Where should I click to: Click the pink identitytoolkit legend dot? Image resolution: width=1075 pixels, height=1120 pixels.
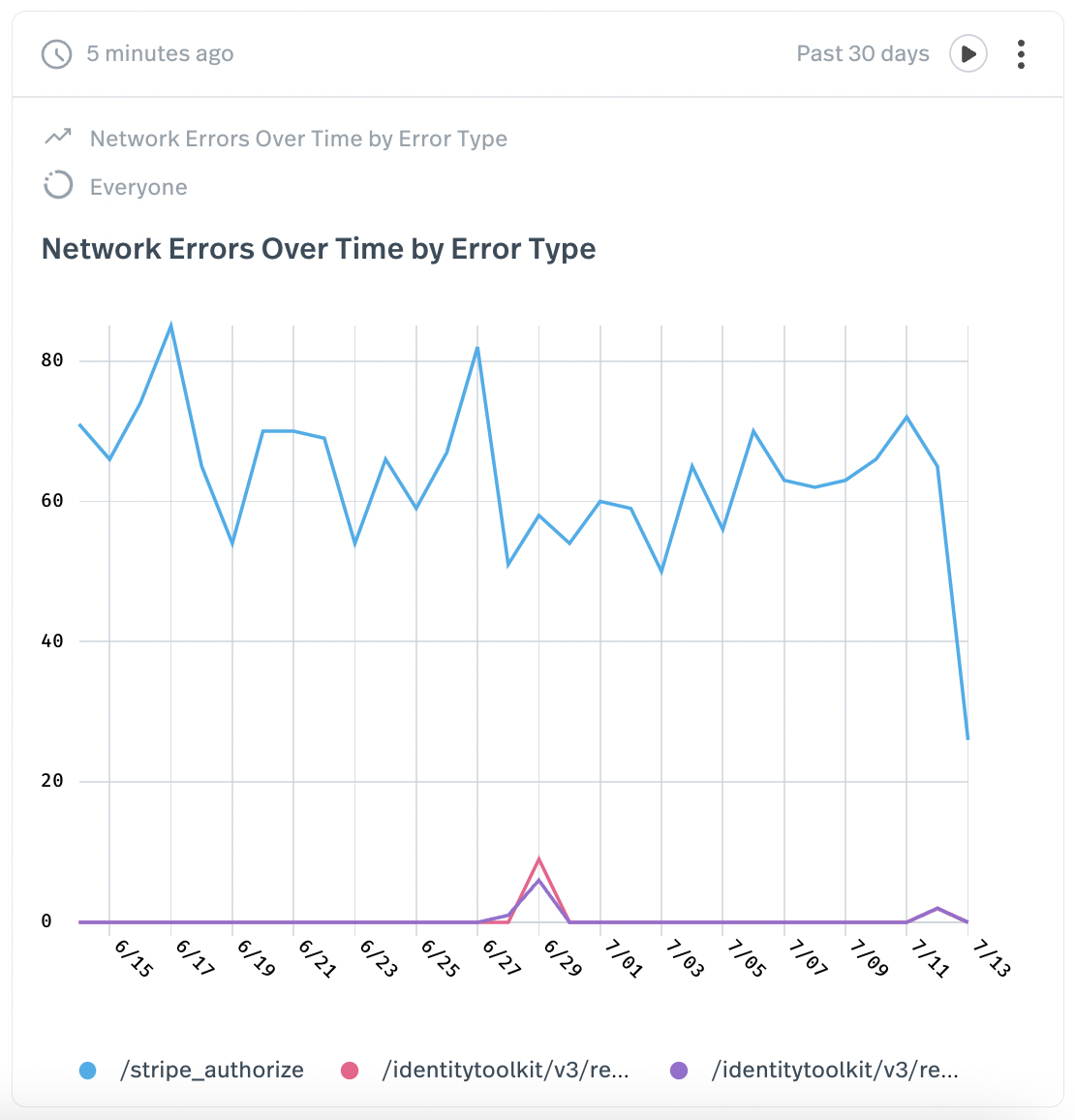[350, 1071]
